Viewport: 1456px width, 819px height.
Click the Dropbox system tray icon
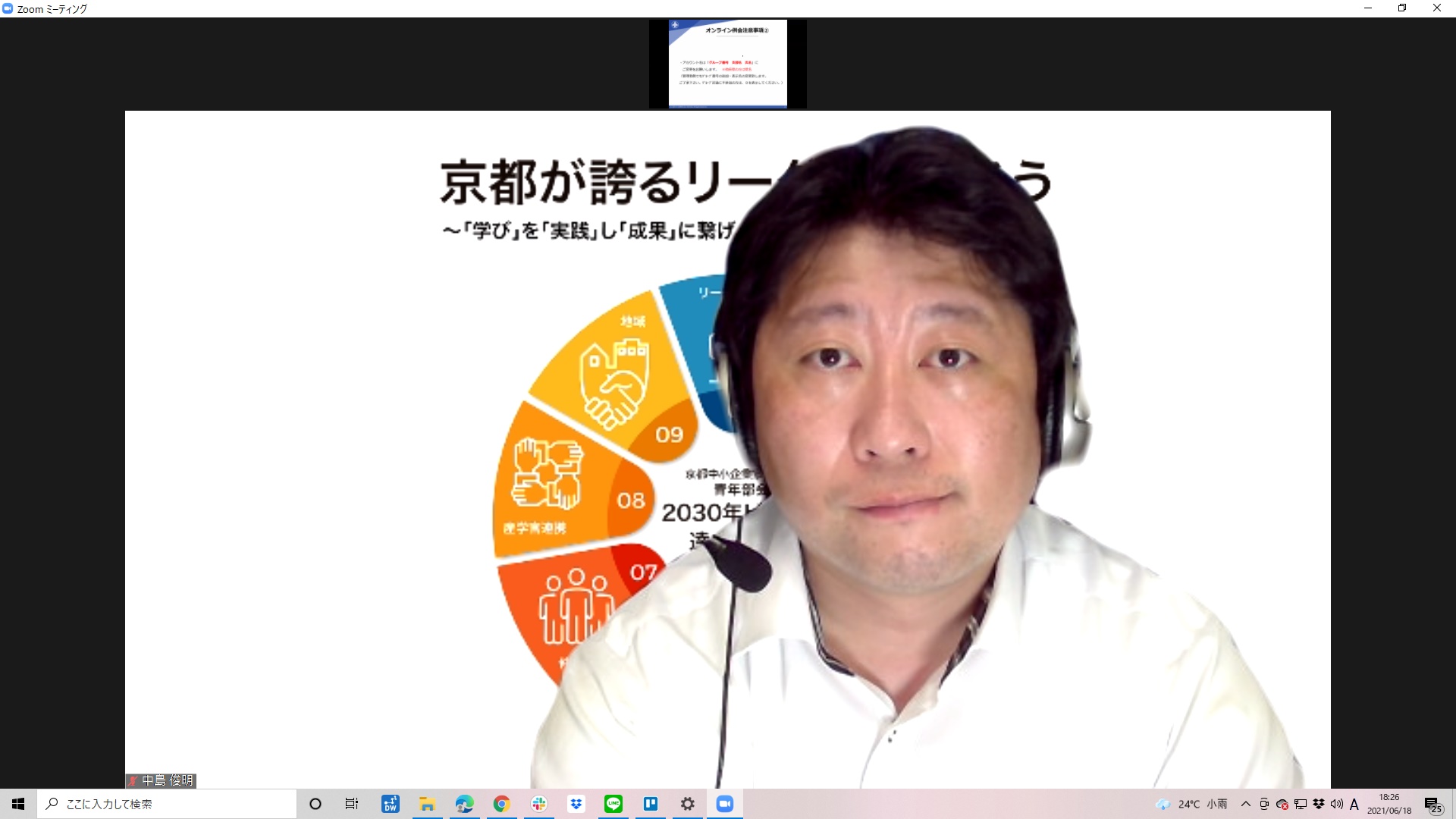point(1318,804)
